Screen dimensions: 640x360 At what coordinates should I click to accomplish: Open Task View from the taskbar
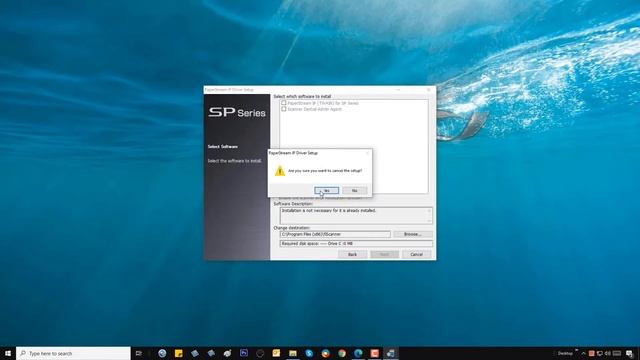139,353
